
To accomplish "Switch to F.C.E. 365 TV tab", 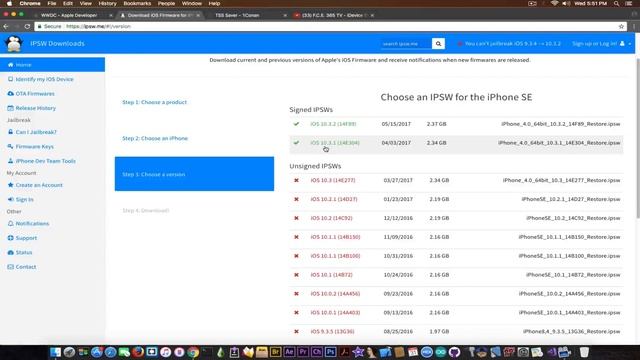I will (x=332, y=15).
